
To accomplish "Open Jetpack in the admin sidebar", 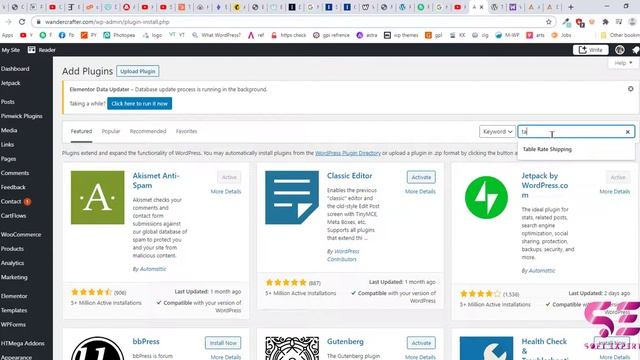I will tap(11, 83).
